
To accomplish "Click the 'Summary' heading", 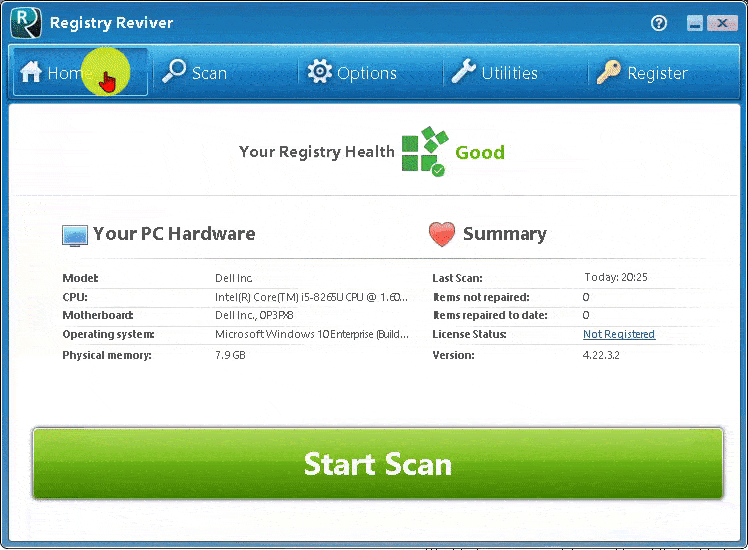I will (x=505, y=234).
